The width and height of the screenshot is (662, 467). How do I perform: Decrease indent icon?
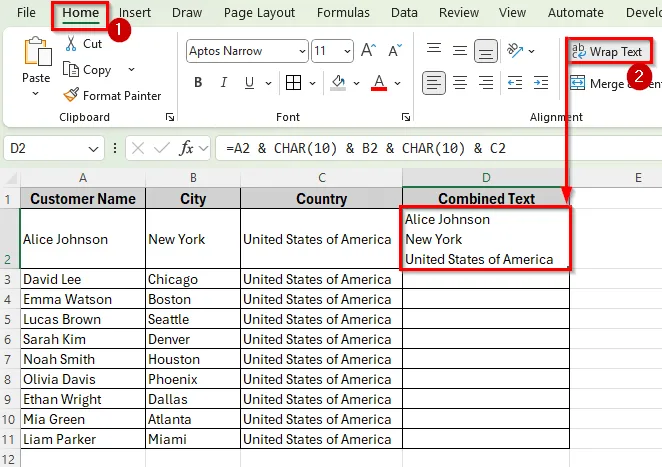[515, 83]
